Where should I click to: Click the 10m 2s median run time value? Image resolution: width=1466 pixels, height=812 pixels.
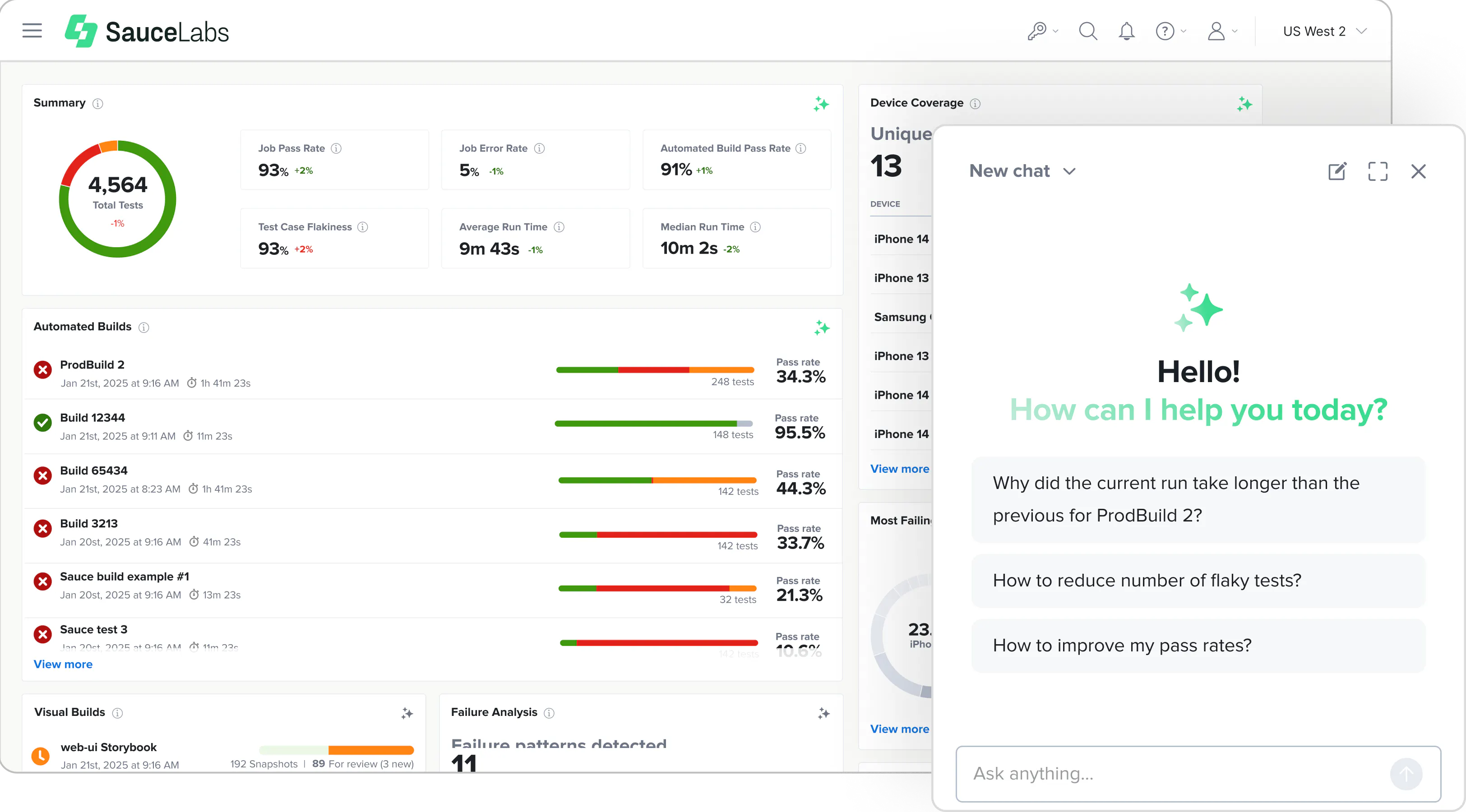tap(689, 248)
